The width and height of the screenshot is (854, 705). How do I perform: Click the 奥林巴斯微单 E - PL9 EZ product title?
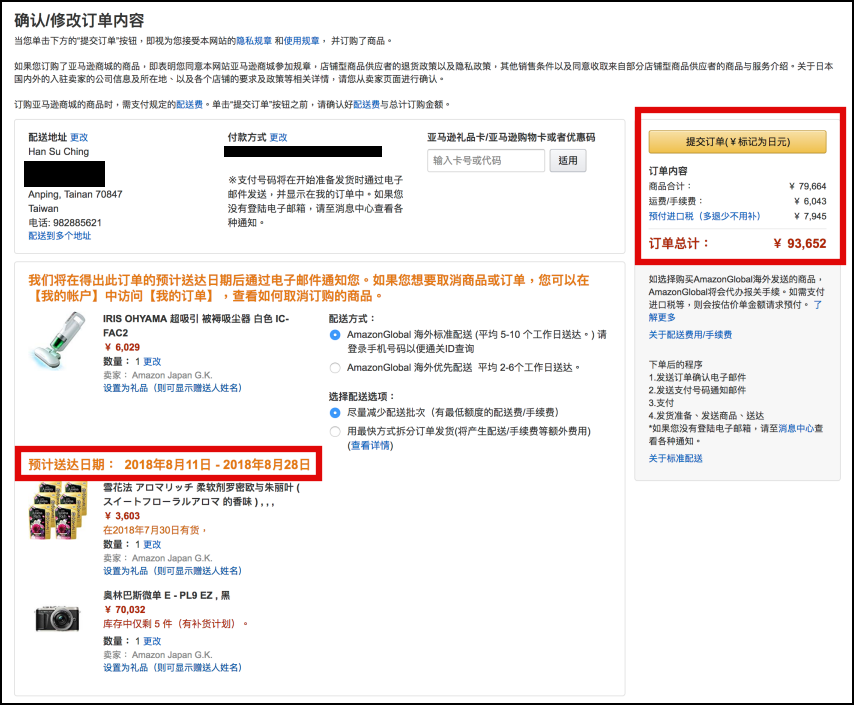click(167, 595)
